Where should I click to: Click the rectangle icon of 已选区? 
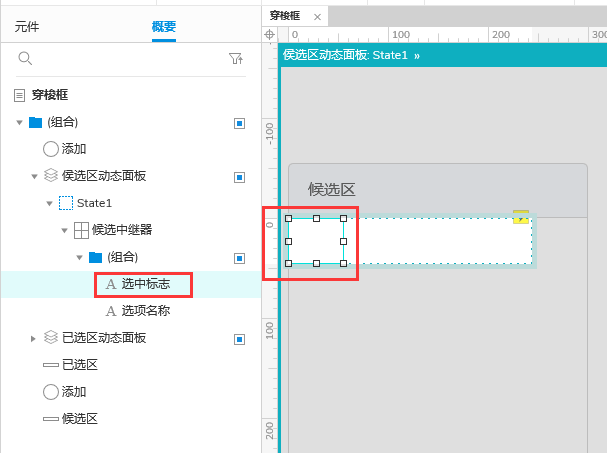(51, 365)
